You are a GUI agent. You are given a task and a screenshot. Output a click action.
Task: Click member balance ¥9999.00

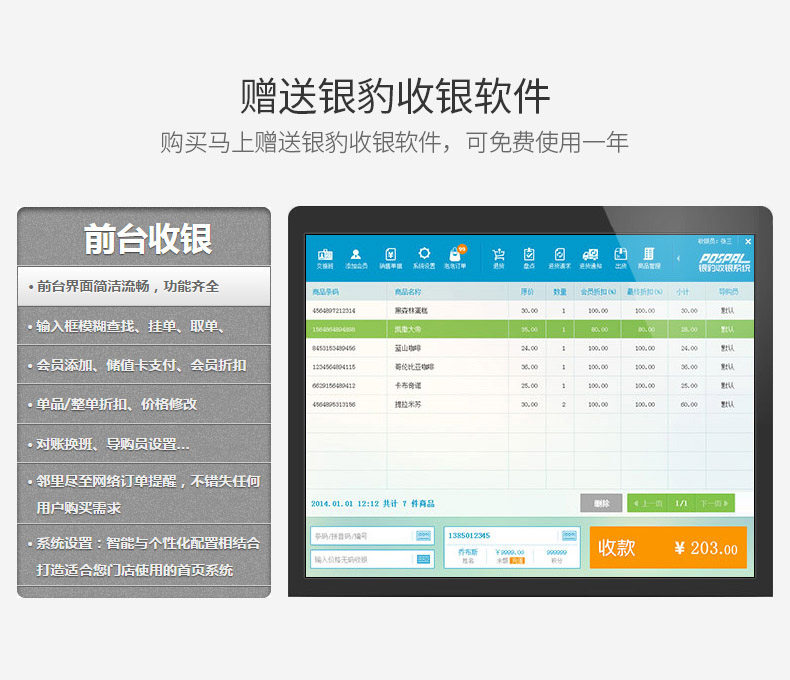click(510, 553)
